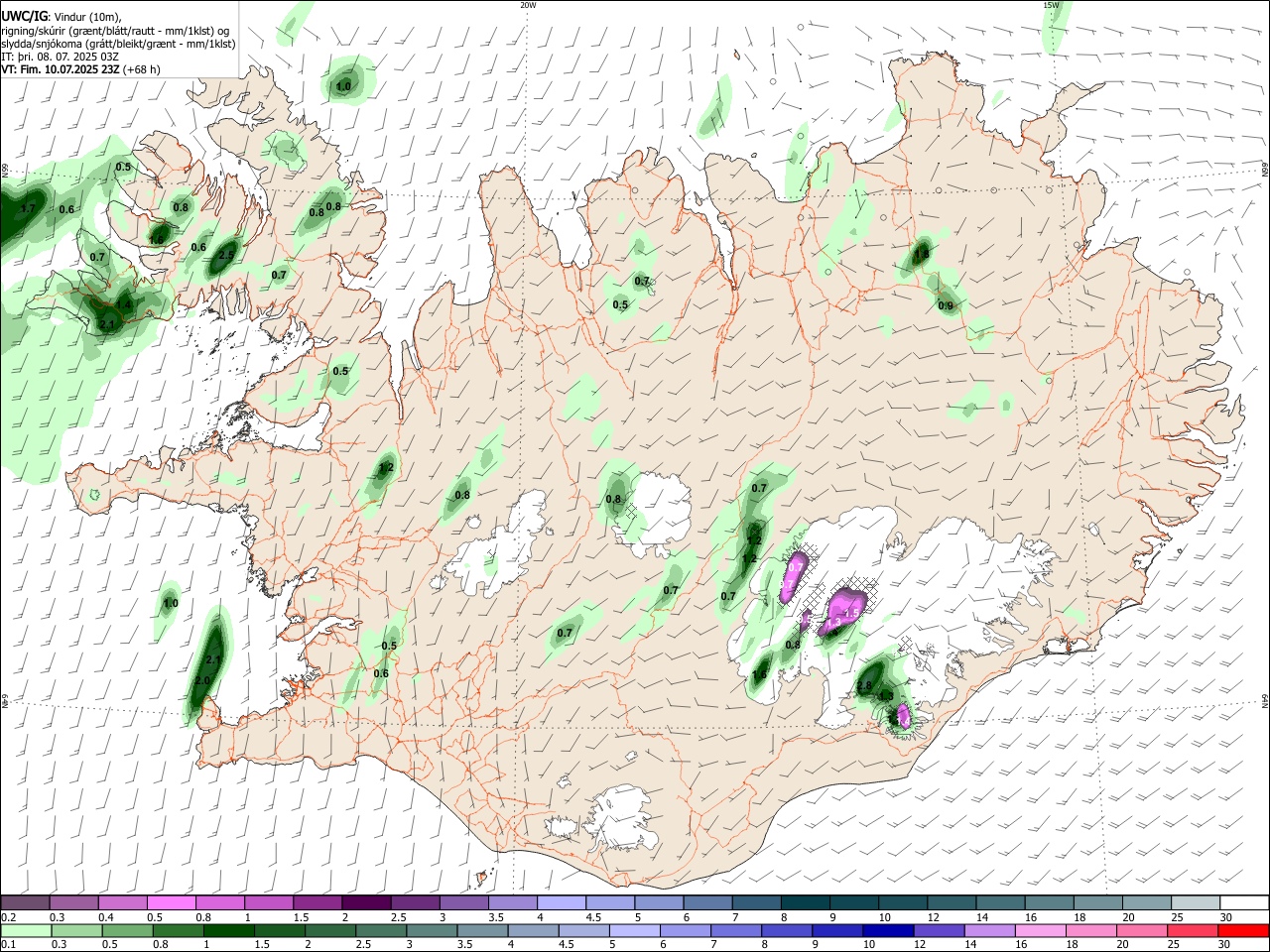Click the '2.8' rainfall value
The image size is (1270, 952).
click(863, 685)
